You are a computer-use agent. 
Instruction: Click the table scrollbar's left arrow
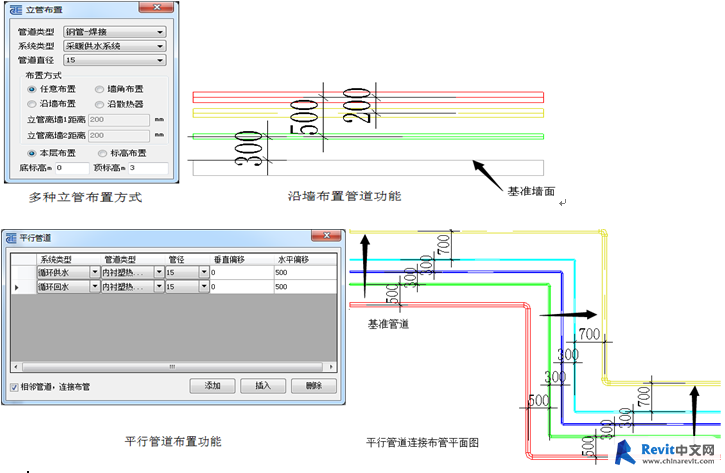point(16,367)
